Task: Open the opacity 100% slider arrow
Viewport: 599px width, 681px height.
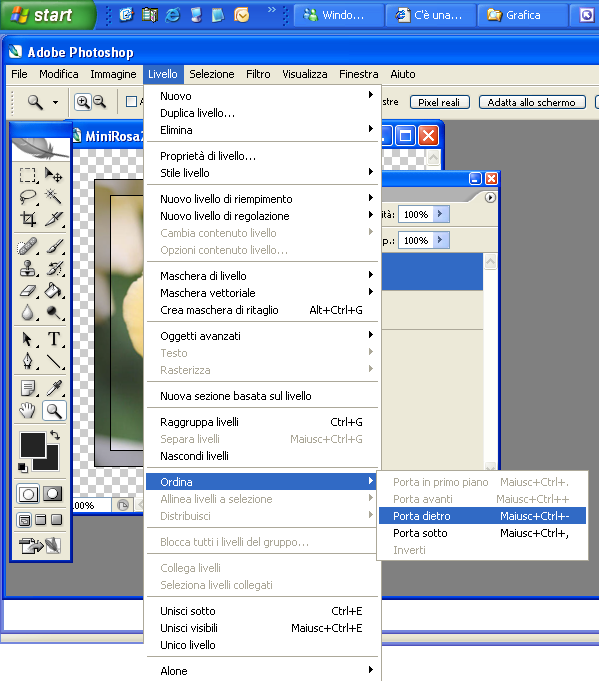Action: coord(441,214)
